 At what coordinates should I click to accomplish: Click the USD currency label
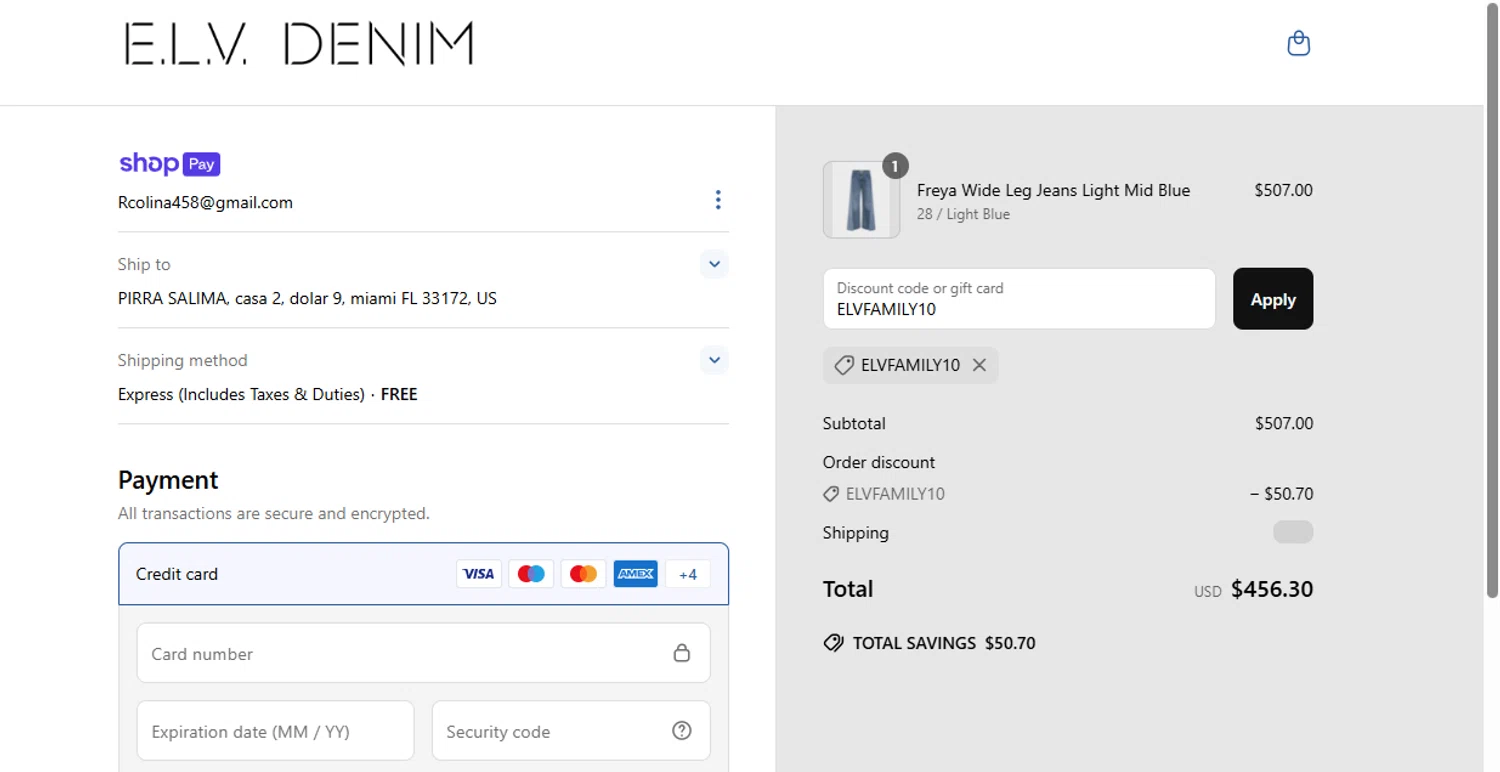coord(1208,592)
